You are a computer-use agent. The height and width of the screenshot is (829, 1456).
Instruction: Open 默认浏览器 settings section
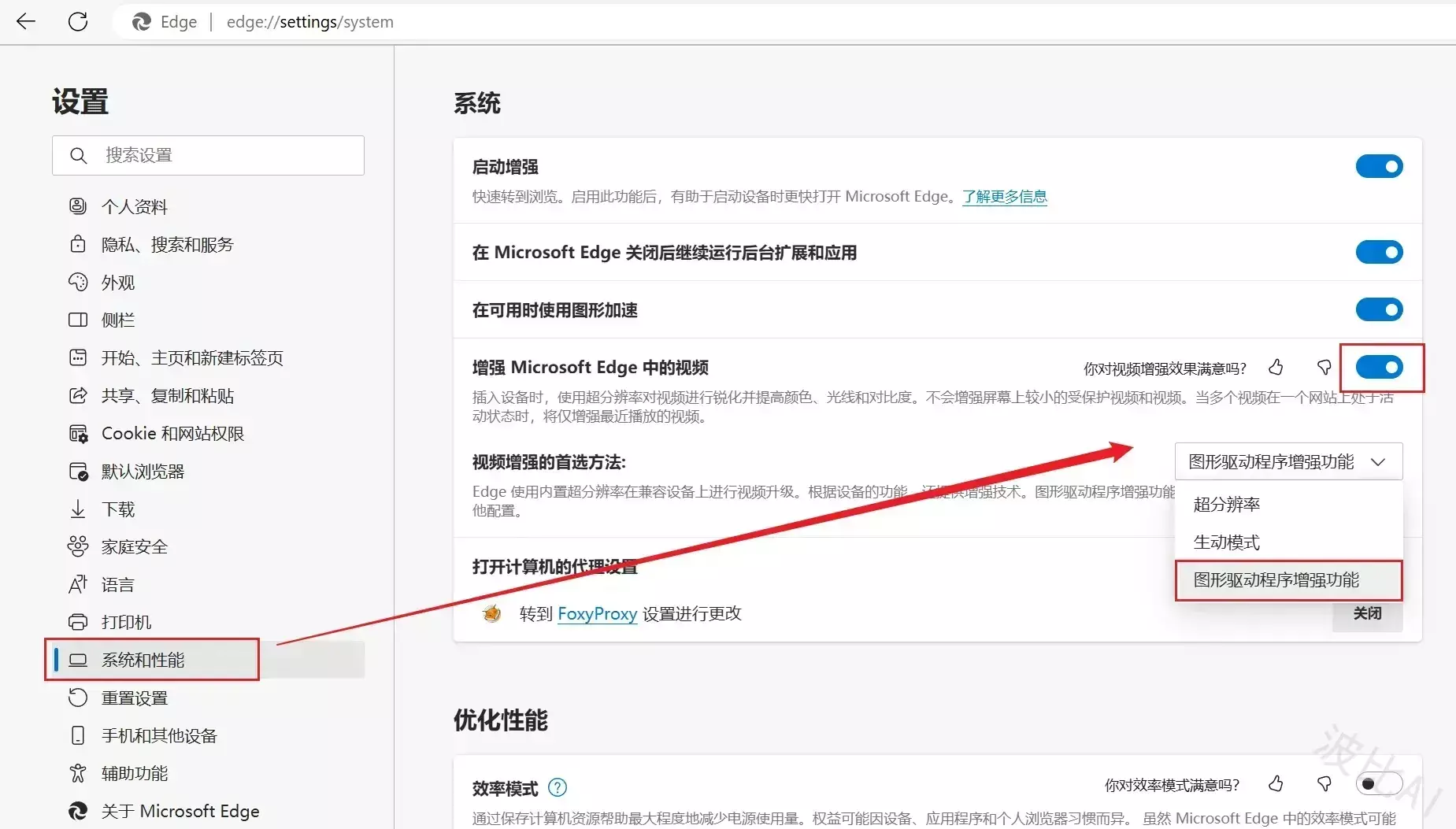click(x=208, y=471)
